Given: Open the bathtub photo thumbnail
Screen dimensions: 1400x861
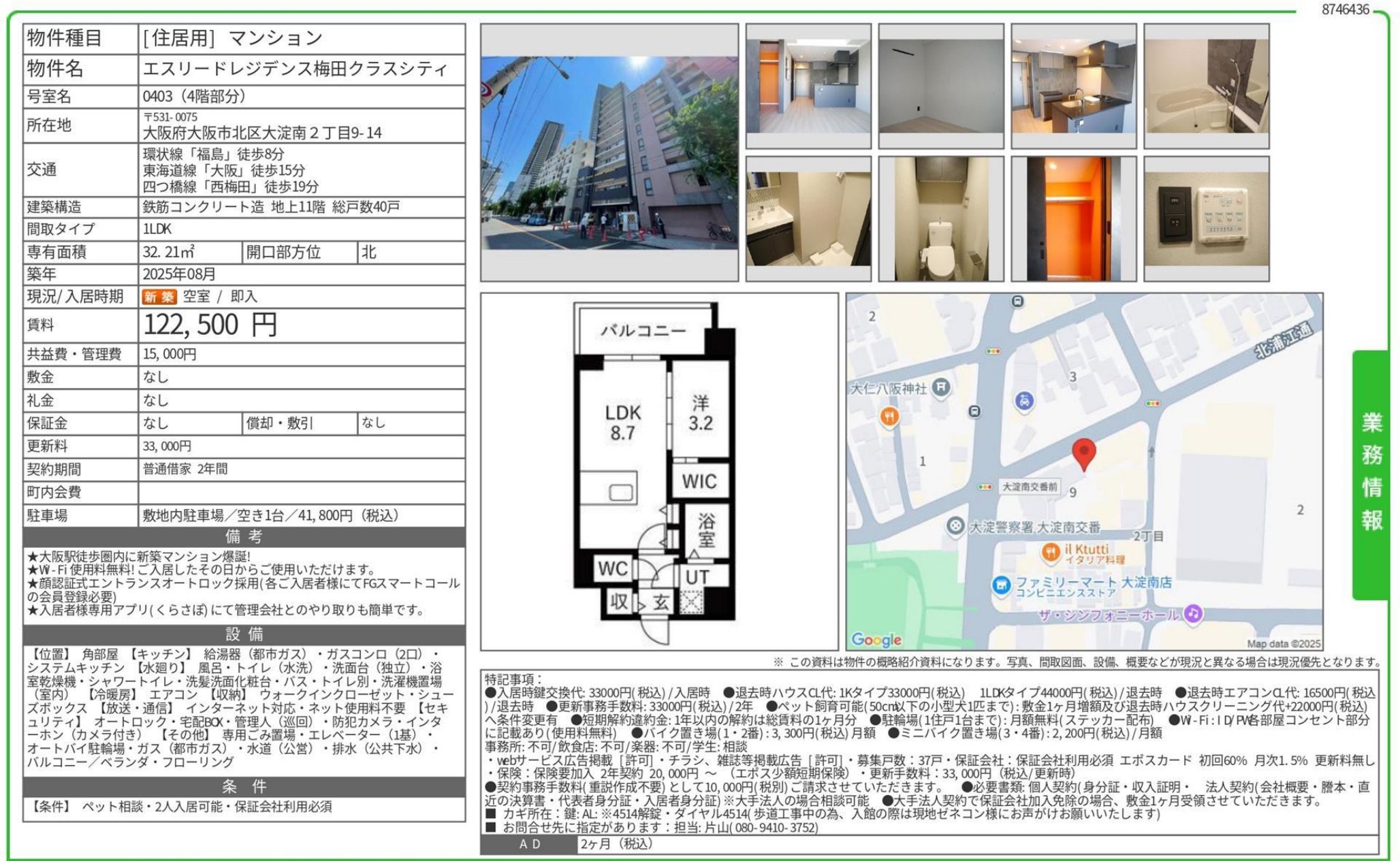Looking at the screenshot, I should [x=1206, y=86].
